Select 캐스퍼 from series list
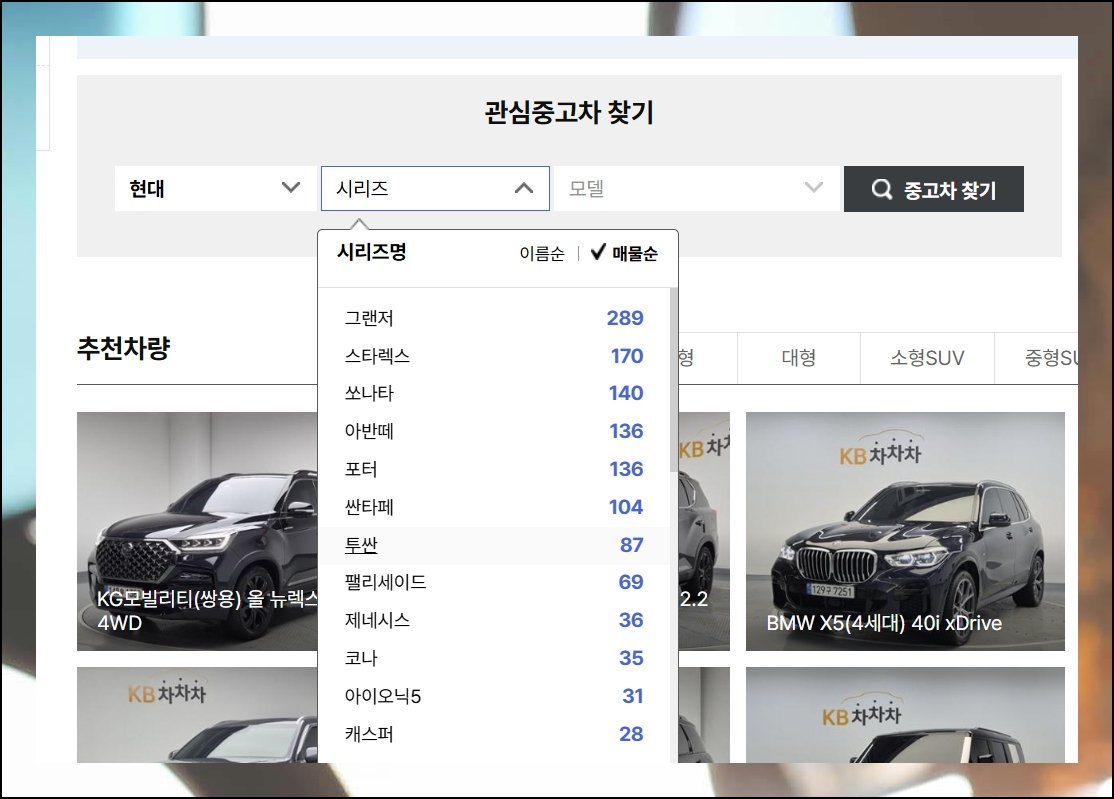Image resolution: width=1114 pixels, height=799 pixels. click(494, 734)
